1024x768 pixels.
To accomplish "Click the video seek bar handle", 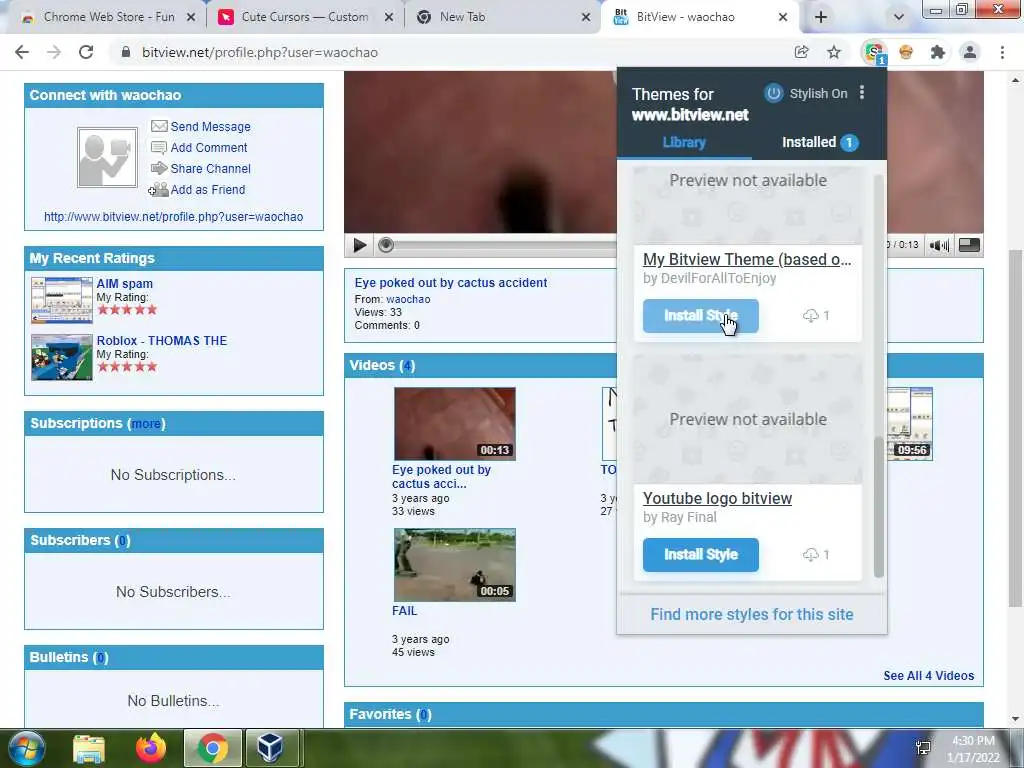I will [386, 245].
